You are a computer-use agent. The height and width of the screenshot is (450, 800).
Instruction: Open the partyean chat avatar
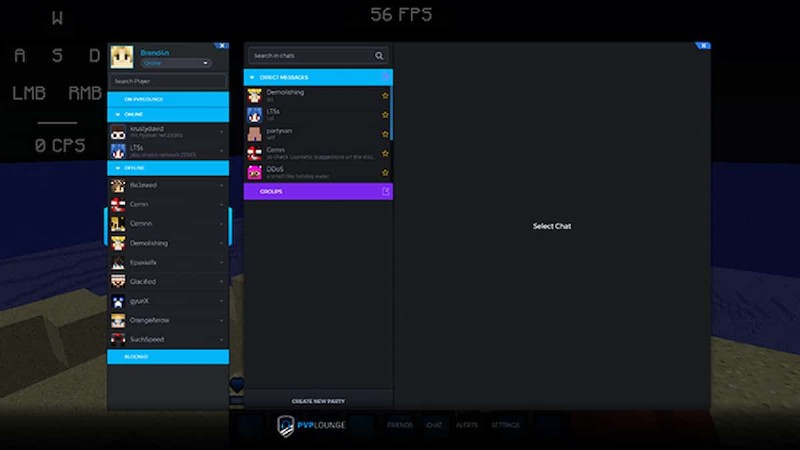[x=255, y=134]
